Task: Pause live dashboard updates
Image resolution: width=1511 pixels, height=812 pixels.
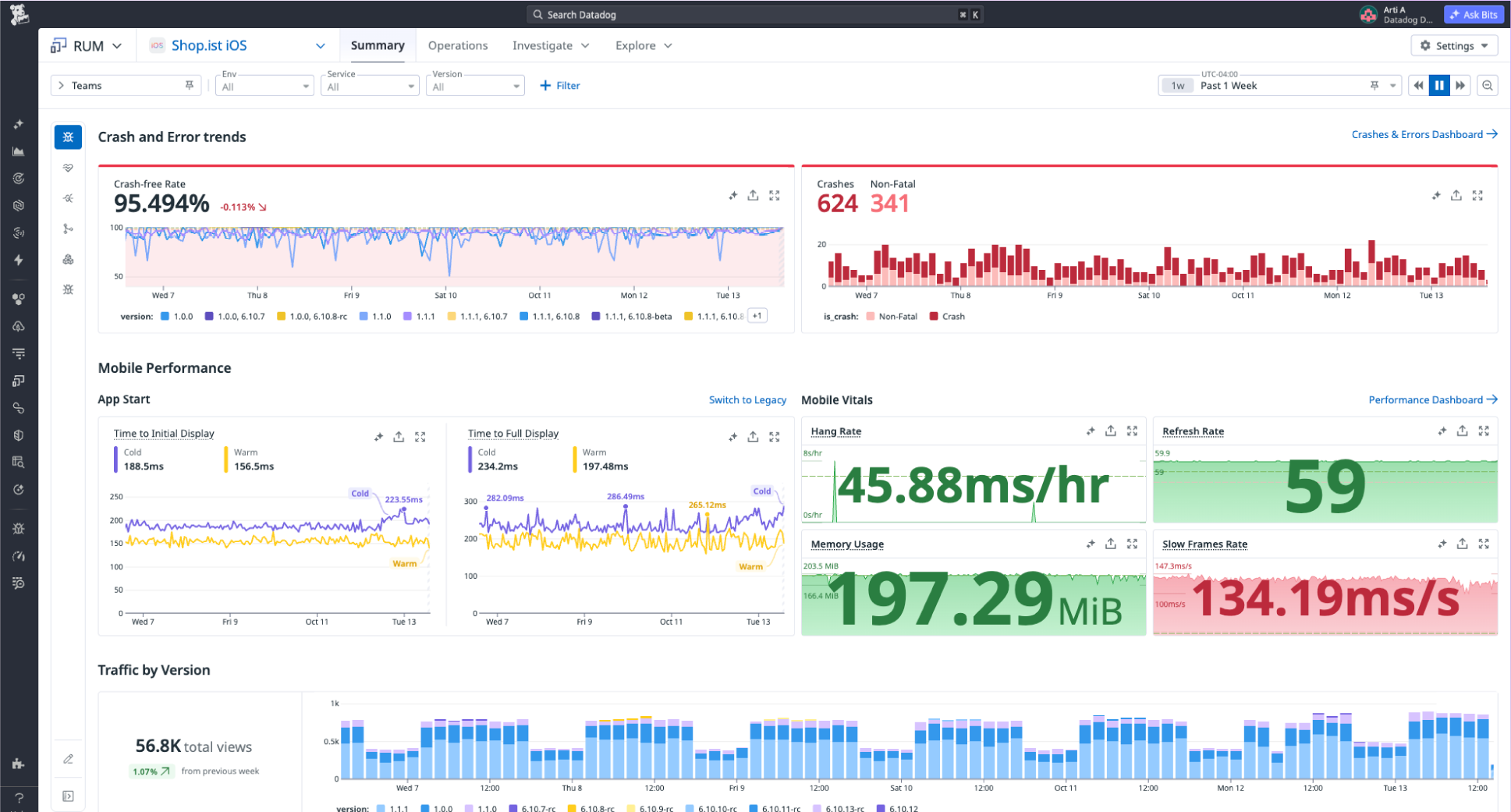Action: coord(1439,86)
